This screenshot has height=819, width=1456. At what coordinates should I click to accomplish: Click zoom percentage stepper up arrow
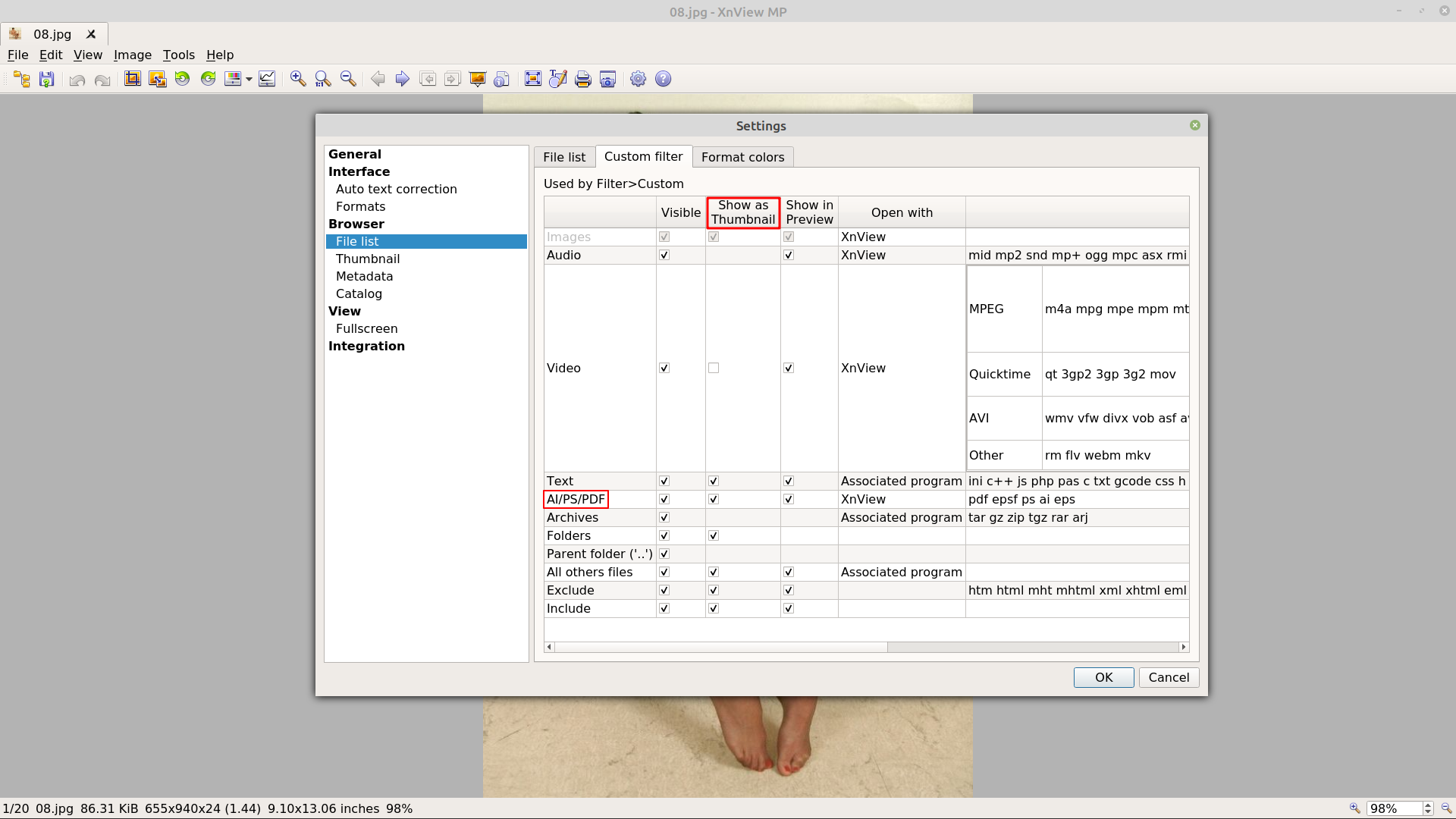(1428, 805)
